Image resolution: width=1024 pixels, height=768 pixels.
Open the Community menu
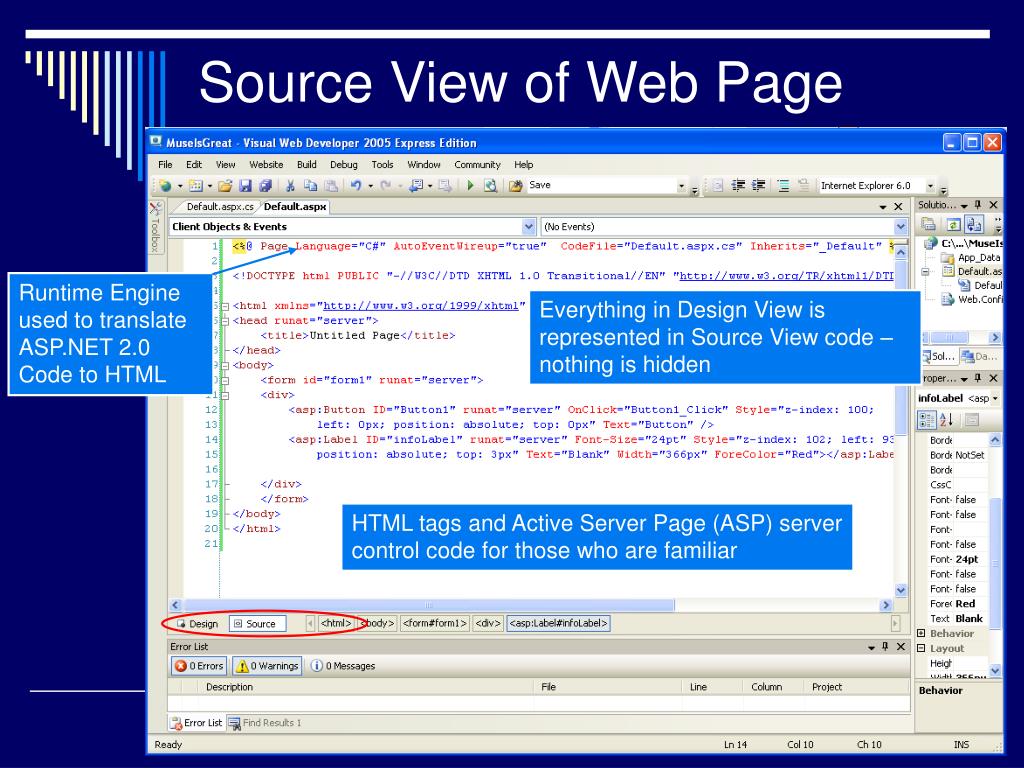(477, 165)
